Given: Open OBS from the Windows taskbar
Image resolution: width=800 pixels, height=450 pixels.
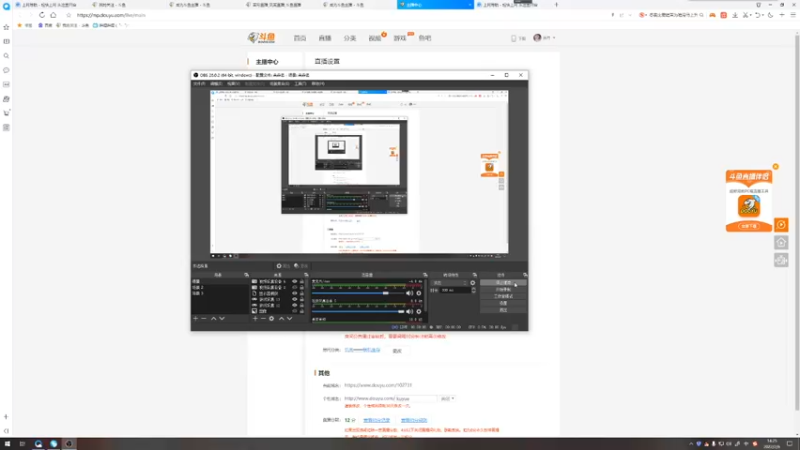Looking at the screenshot, I should tap(69, 444).
